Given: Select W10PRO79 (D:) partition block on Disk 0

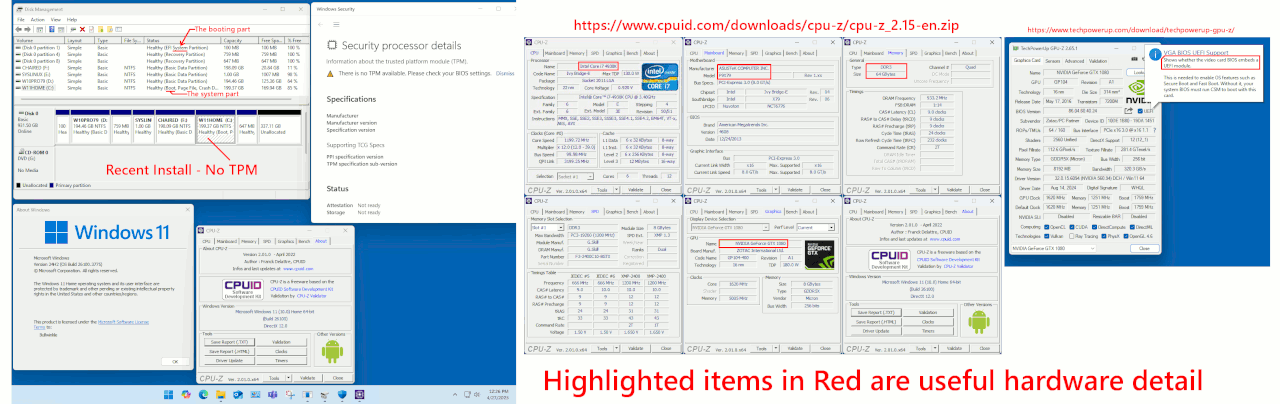Looking at the screenshot, I should point(90,127).
